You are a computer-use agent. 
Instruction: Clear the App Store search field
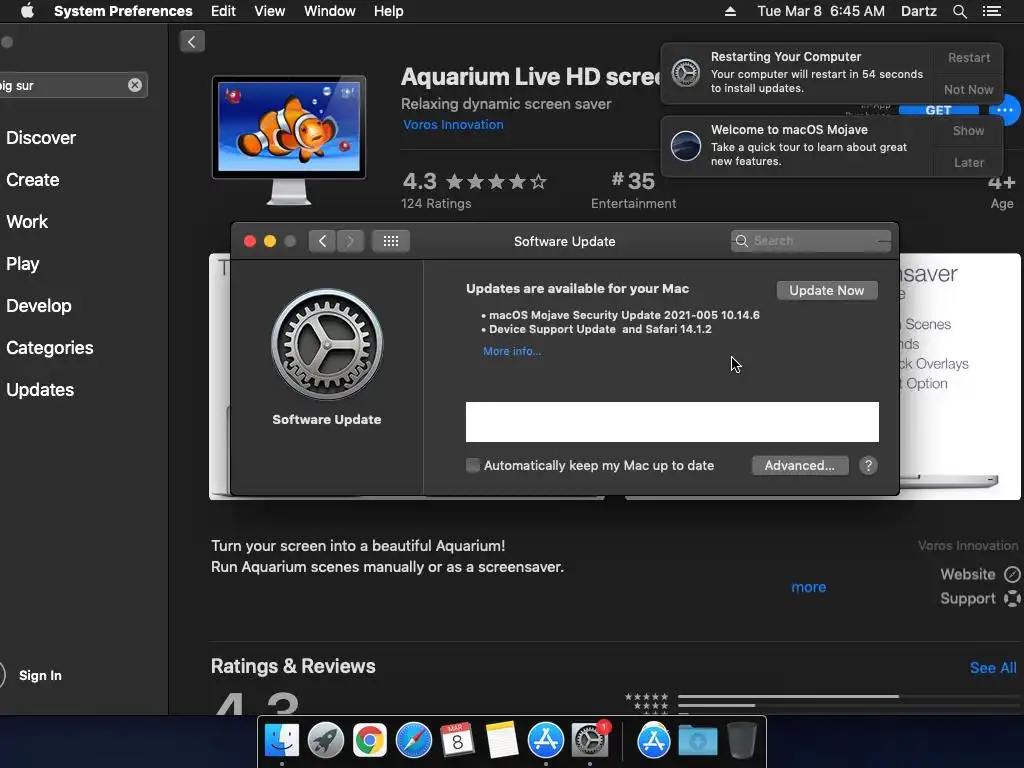pos(135,85)
